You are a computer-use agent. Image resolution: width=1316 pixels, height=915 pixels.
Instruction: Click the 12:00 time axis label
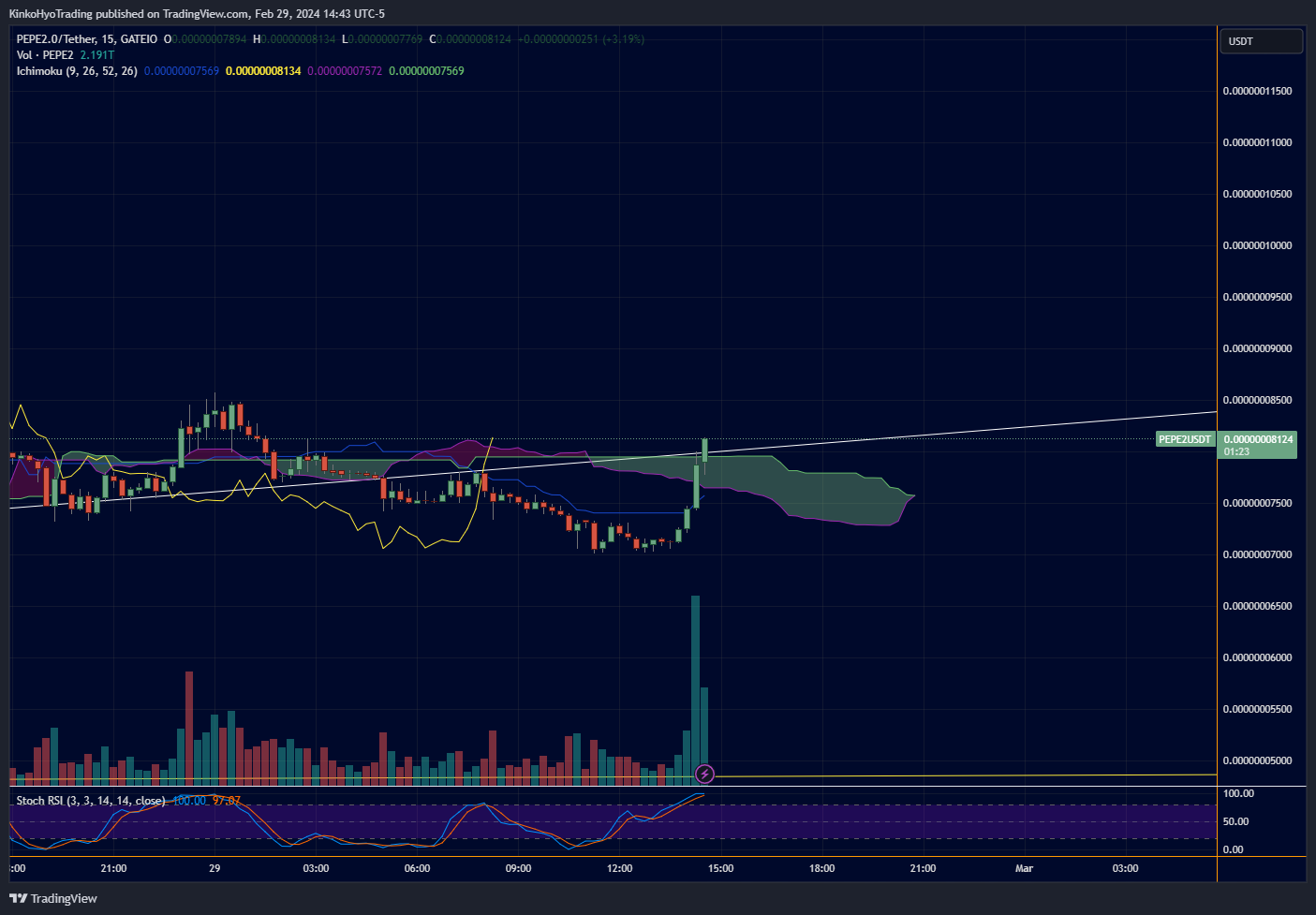619,868
